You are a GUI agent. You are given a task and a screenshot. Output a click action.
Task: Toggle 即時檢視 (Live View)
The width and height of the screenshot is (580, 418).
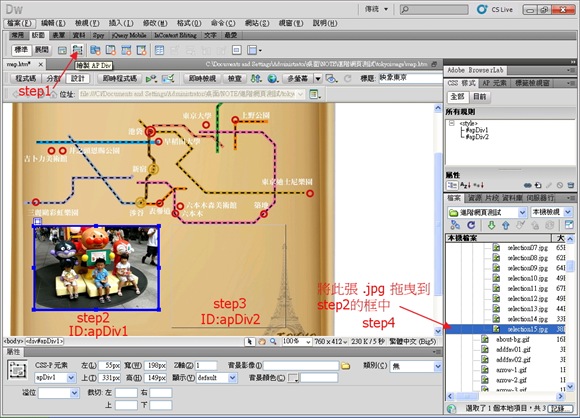(x=202, y=78)
